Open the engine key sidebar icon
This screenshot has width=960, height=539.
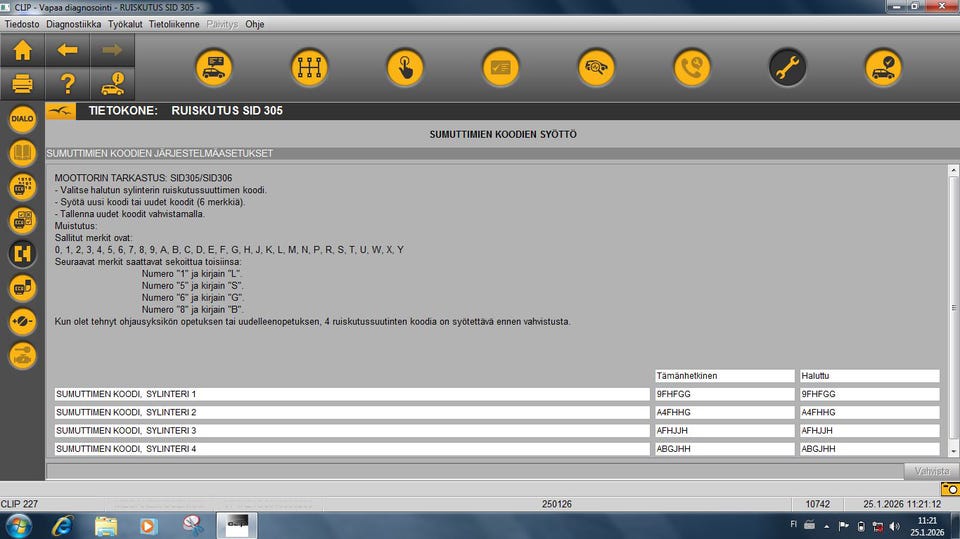tap(22, 355)
